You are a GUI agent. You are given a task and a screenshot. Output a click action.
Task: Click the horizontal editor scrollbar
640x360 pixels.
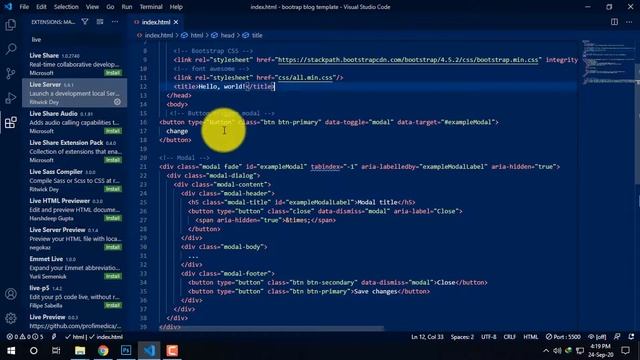click(271, 328)
